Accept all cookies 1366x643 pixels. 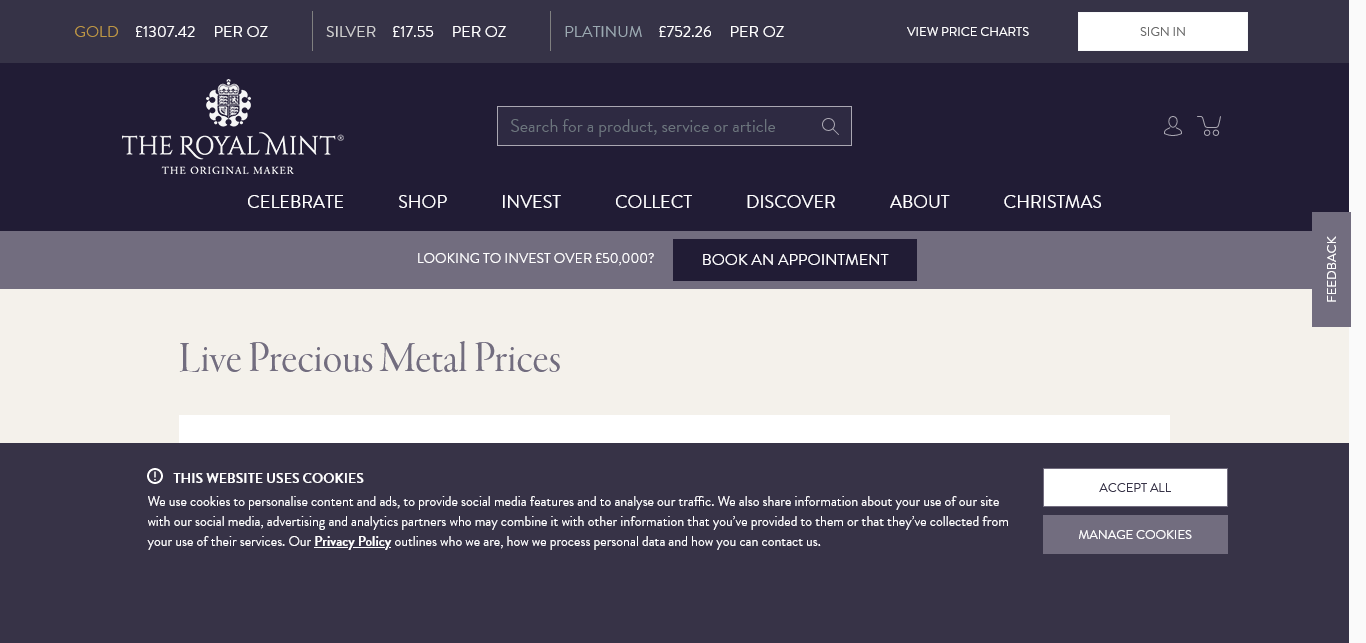[x=1135, y=488]
